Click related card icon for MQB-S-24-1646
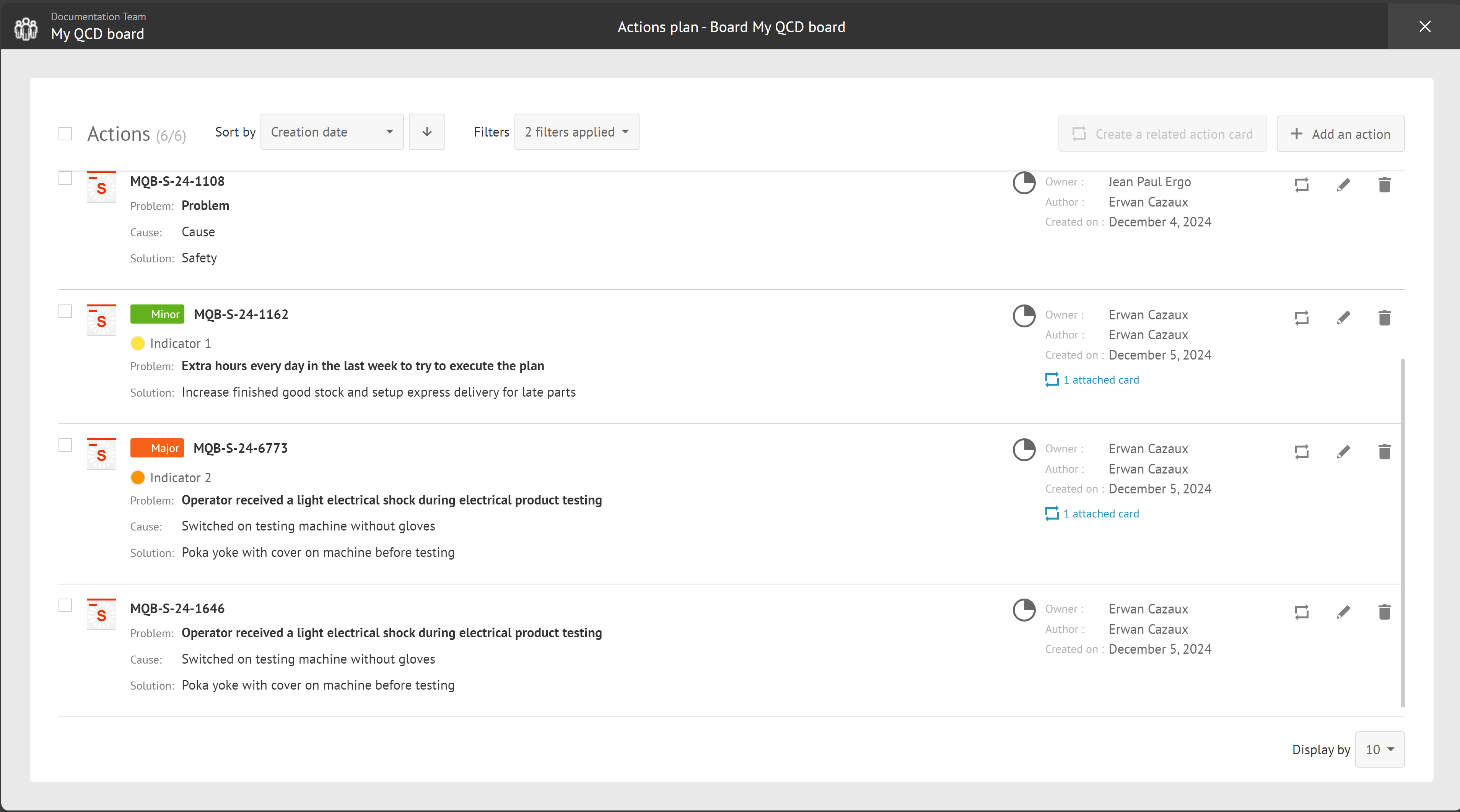The width and height of the screenshot is (1460, 812). click(1301, 612)
